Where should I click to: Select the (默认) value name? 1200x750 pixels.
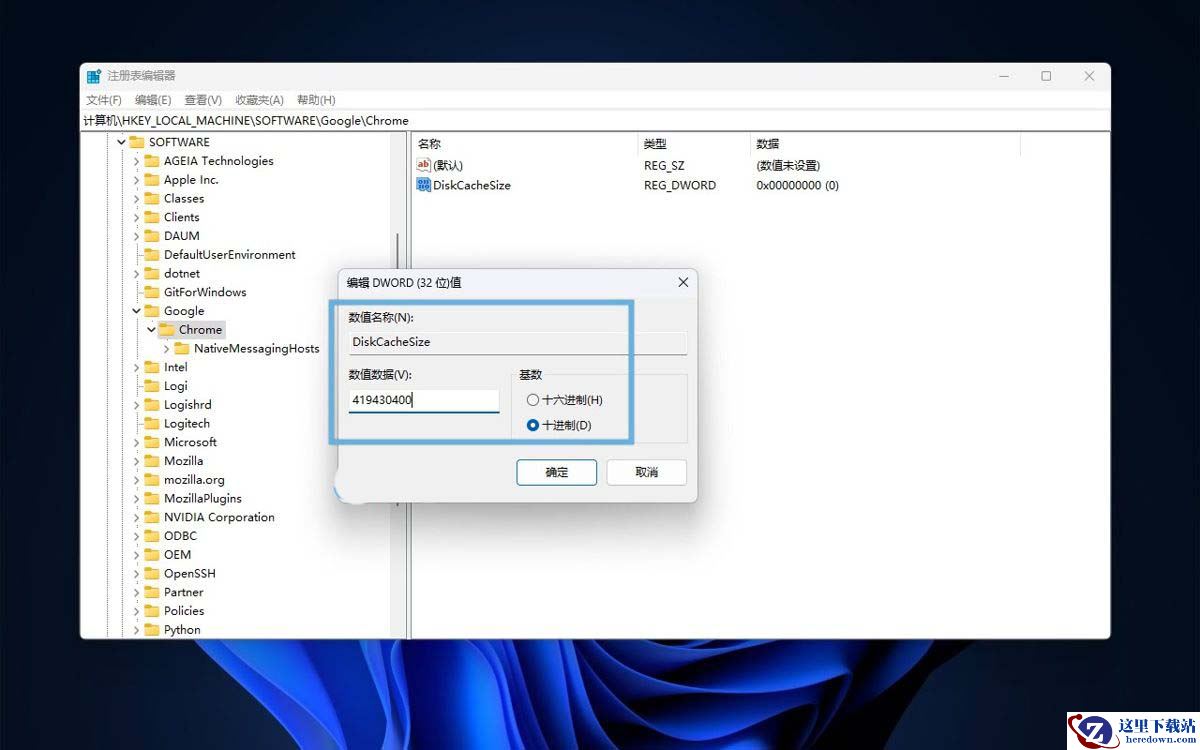[x=447, y=165]
